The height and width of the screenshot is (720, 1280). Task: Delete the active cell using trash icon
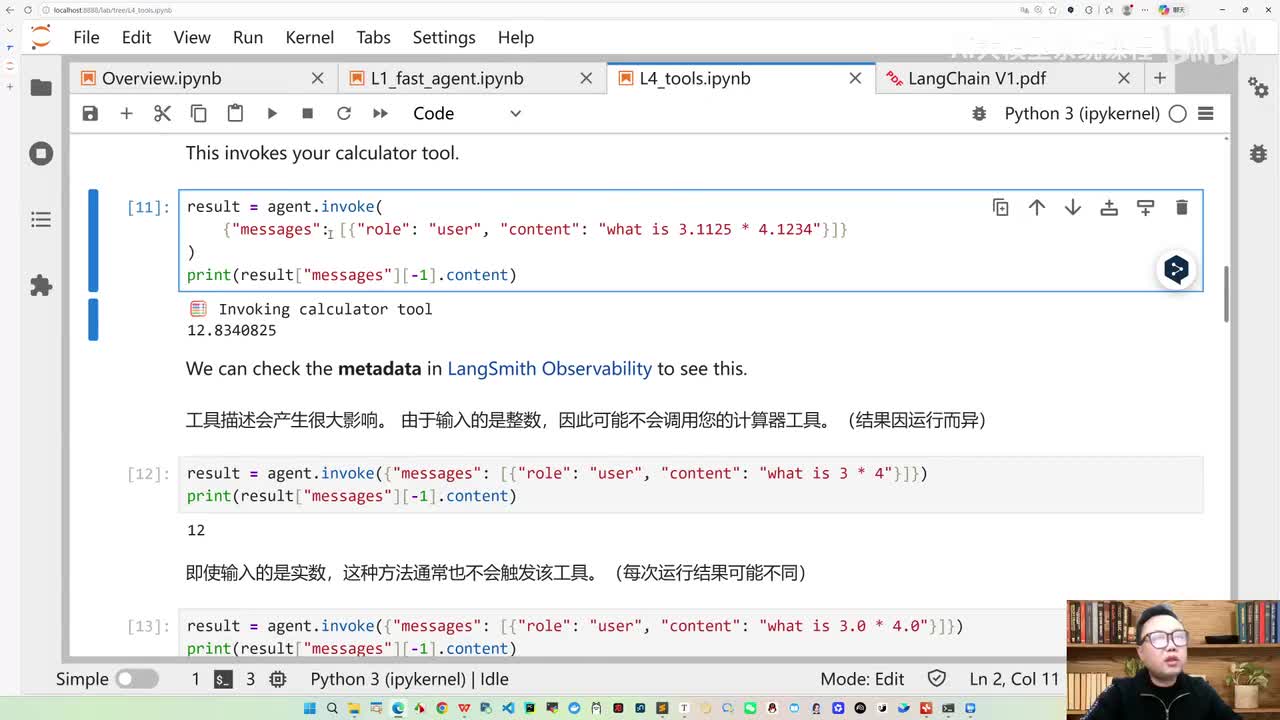[x=1181, y=207]
